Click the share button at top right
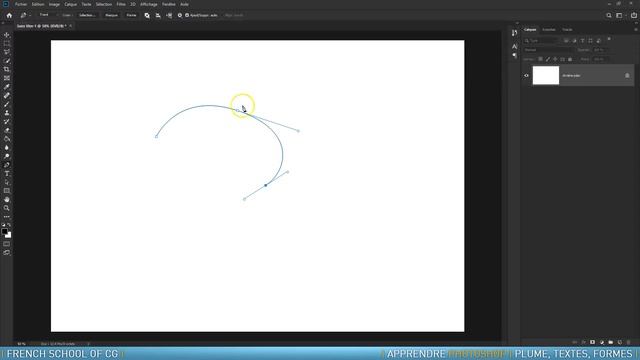Image resolution: width=640 pixels, height=360 pixels. tap(634, 15)
